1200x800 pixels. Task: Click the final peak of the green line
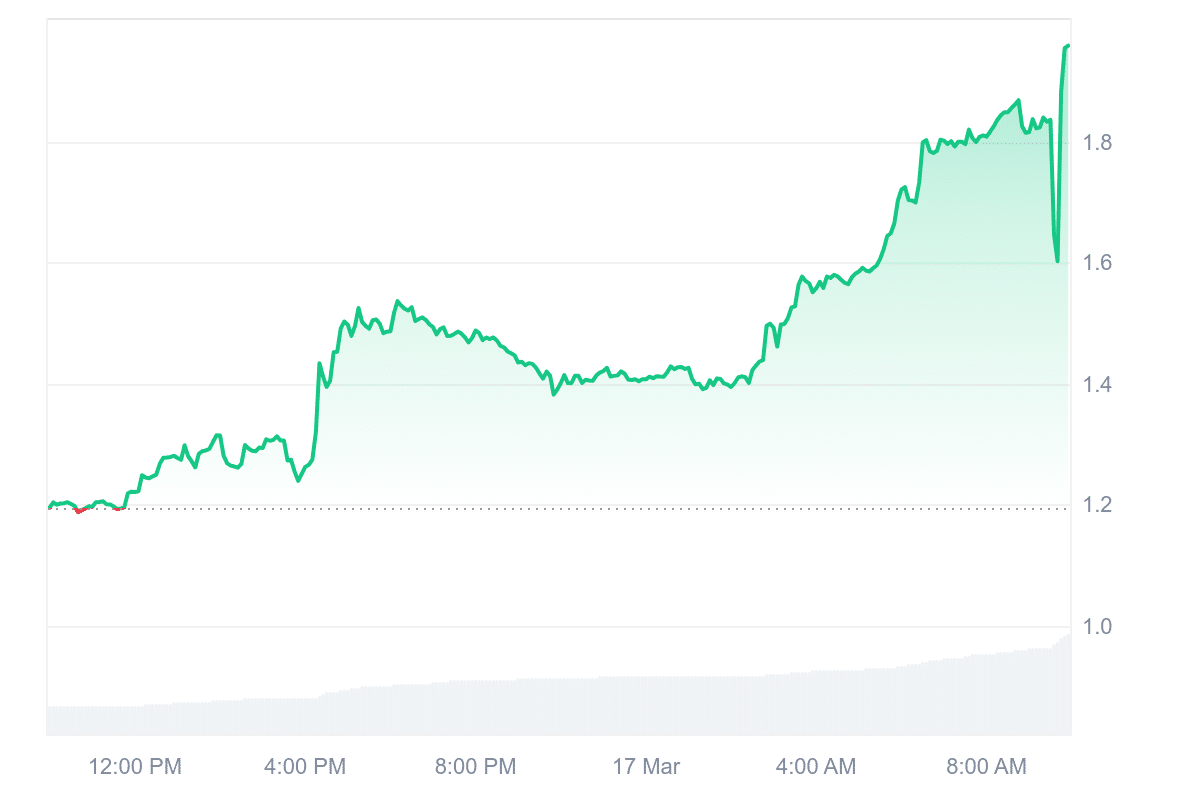tap(1067, 46)
